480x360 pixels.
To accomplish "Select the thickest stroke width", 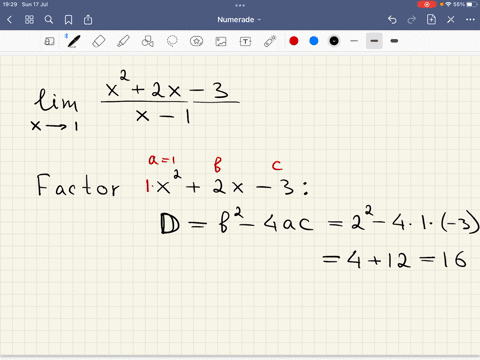I will click(x=394, y=41).
